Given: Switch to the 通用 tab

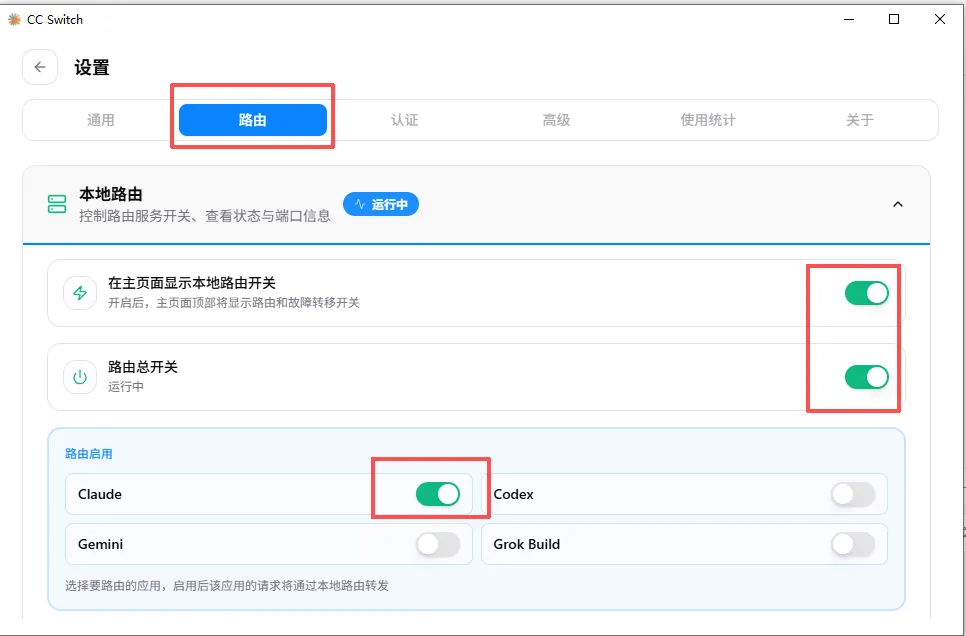Looking at the screenshot, I should (100, 120).
